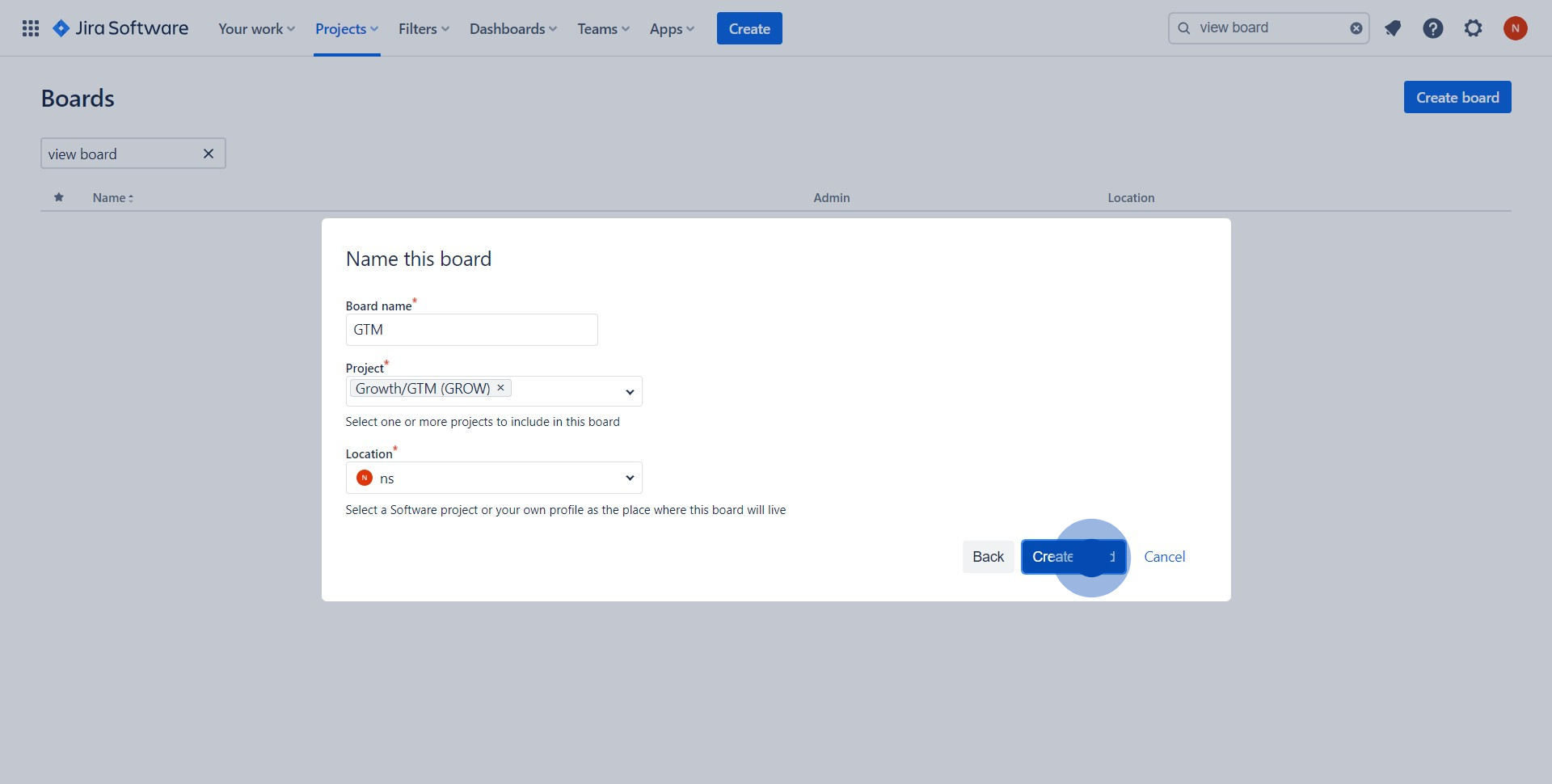This screenshot has width=1552, height=784.
Task: Open notifications bell
Action: coord(1392,27)
